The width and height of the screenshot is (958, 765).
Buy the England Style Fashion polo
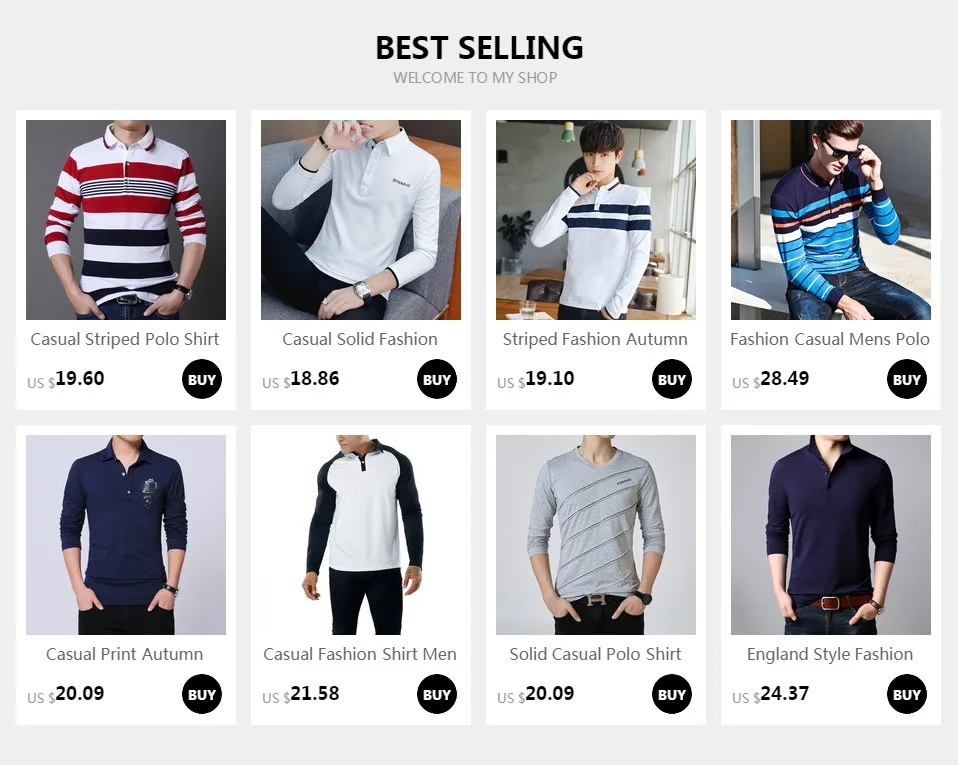coord(907,694)
